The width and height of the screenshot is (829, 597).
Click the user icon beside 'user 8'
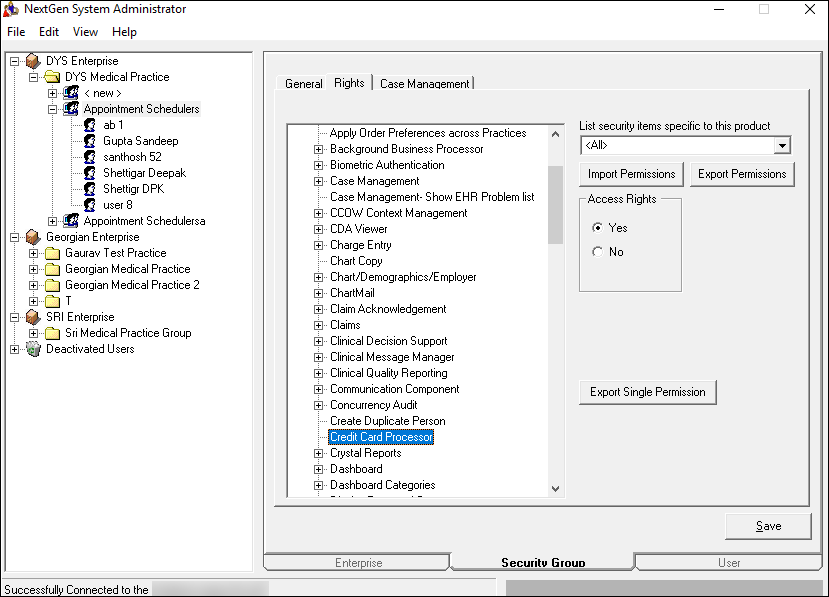(90, 205)
